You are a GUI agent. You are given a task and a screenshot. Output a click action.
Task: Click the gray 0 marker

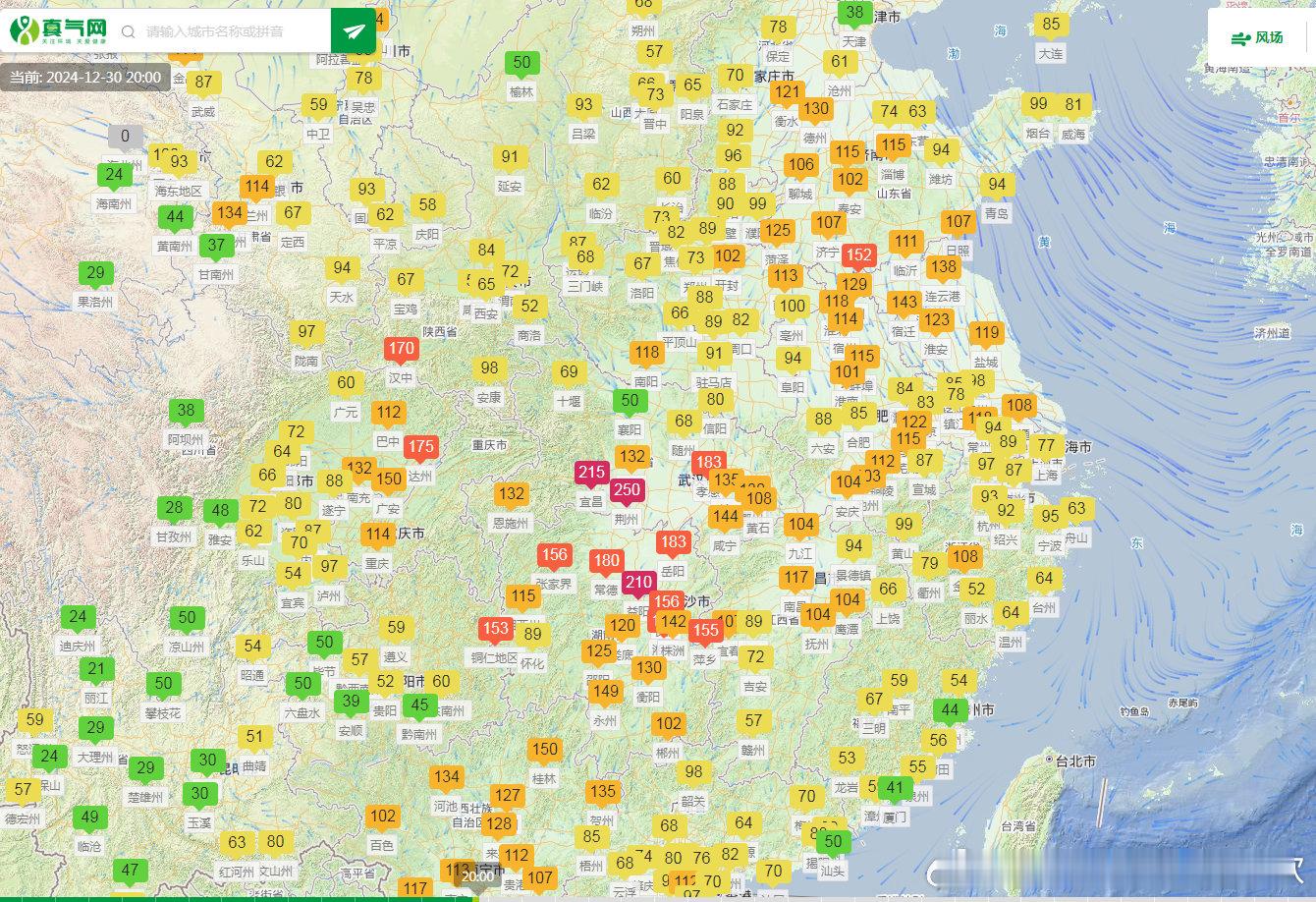125,136
